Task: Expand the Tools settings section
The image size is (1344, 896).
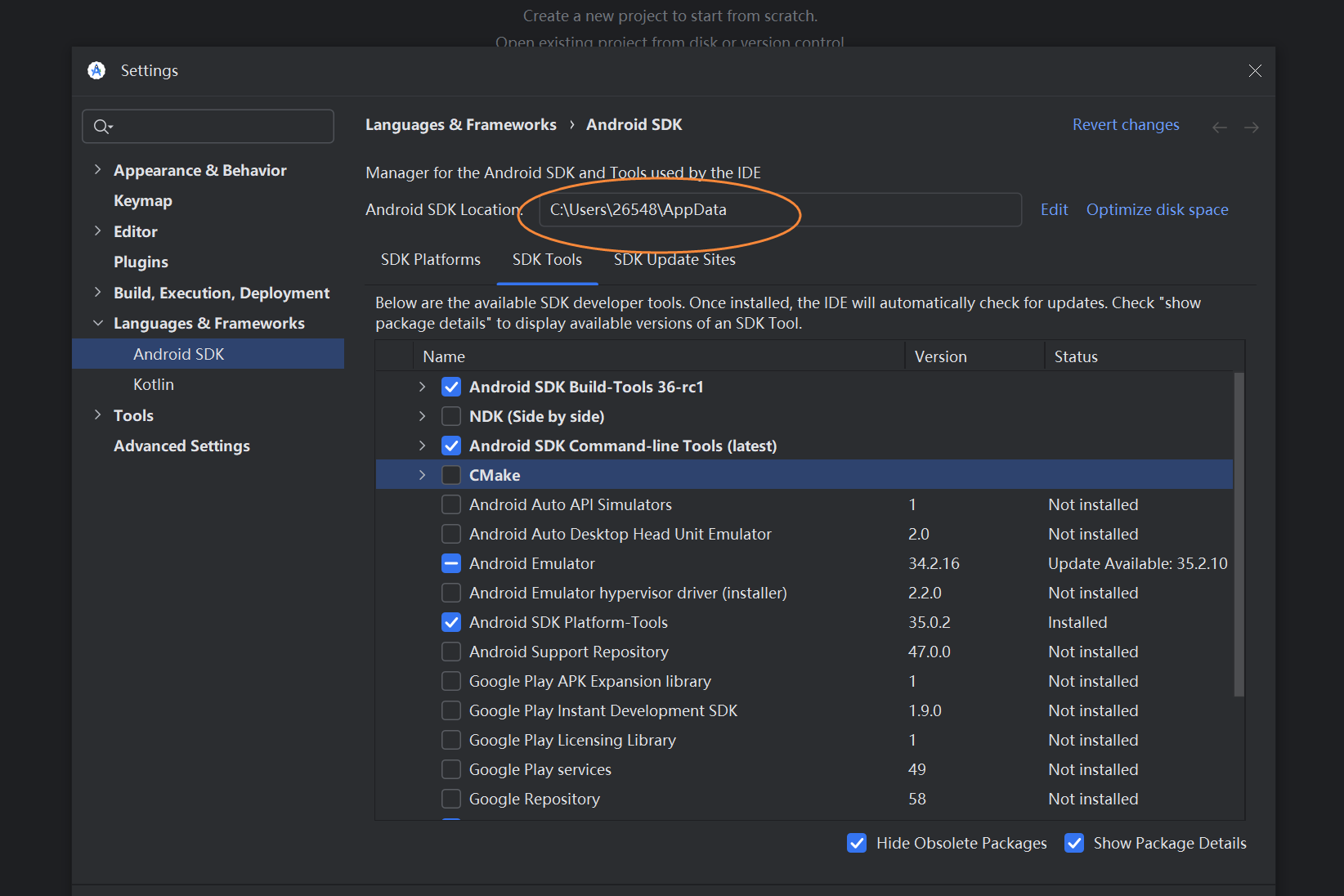Action: pos(97,415)
